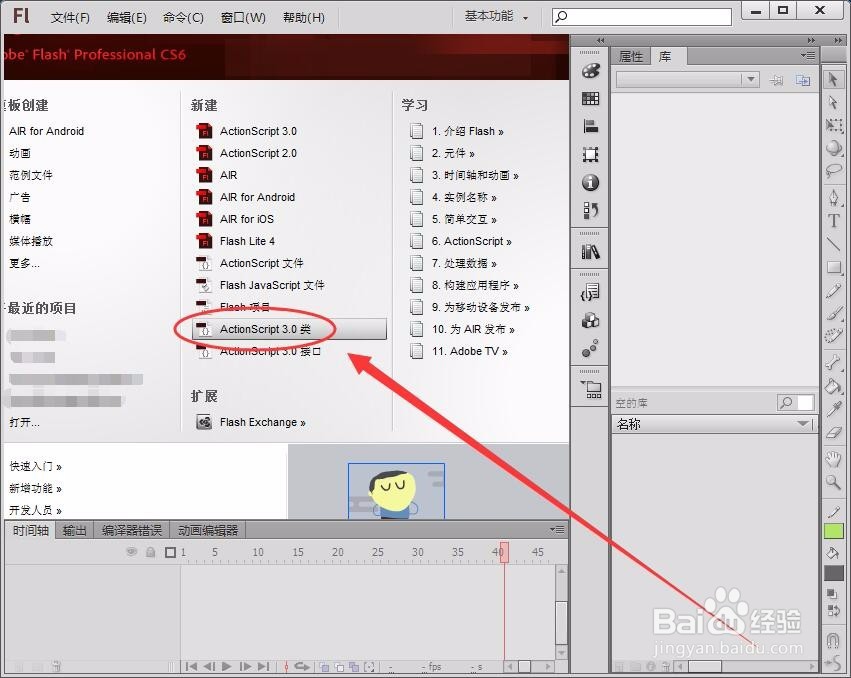
Task: Open the timeline panel options menu
Action: [557, 529]
